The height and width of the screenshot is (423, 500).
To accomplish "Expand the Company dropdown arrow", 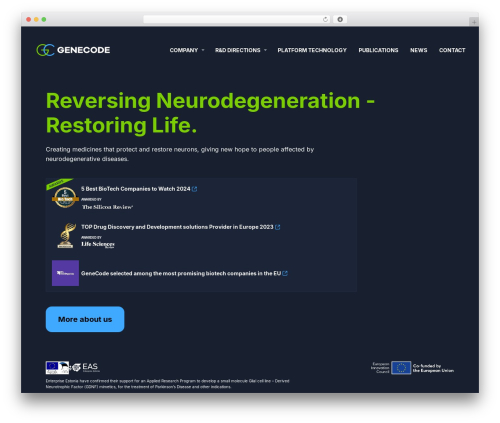I will [x=203, y=50].
